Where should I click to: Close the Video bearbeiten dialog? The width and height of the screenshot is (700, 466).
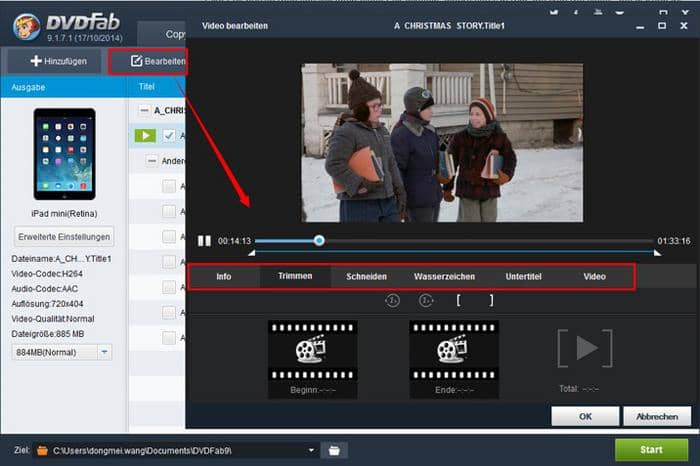[x=684, y=26]
